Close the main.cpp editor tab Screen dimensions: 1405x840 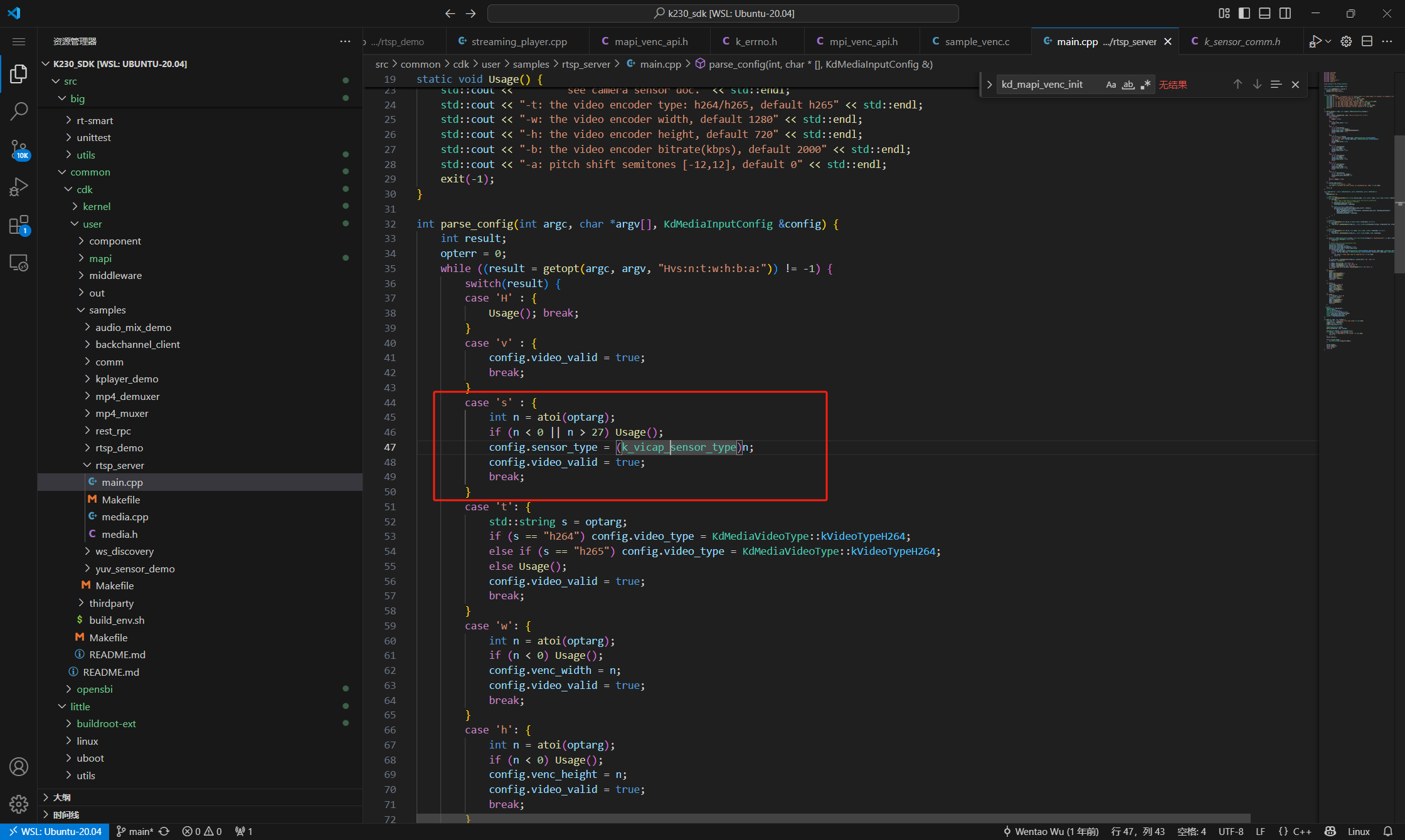tap(1168, 41)
